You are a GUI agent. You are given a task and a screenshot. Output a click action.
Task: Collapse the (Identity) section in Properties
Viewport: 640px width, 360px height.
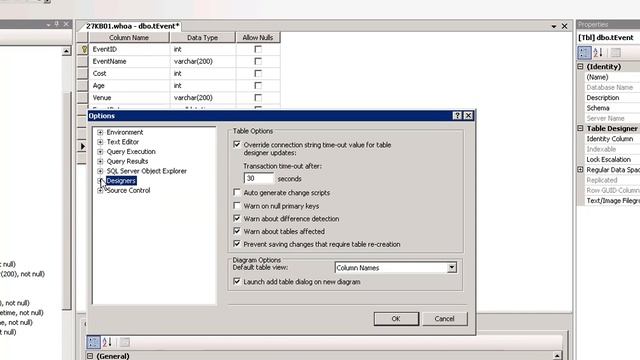[x=580, y=67]
